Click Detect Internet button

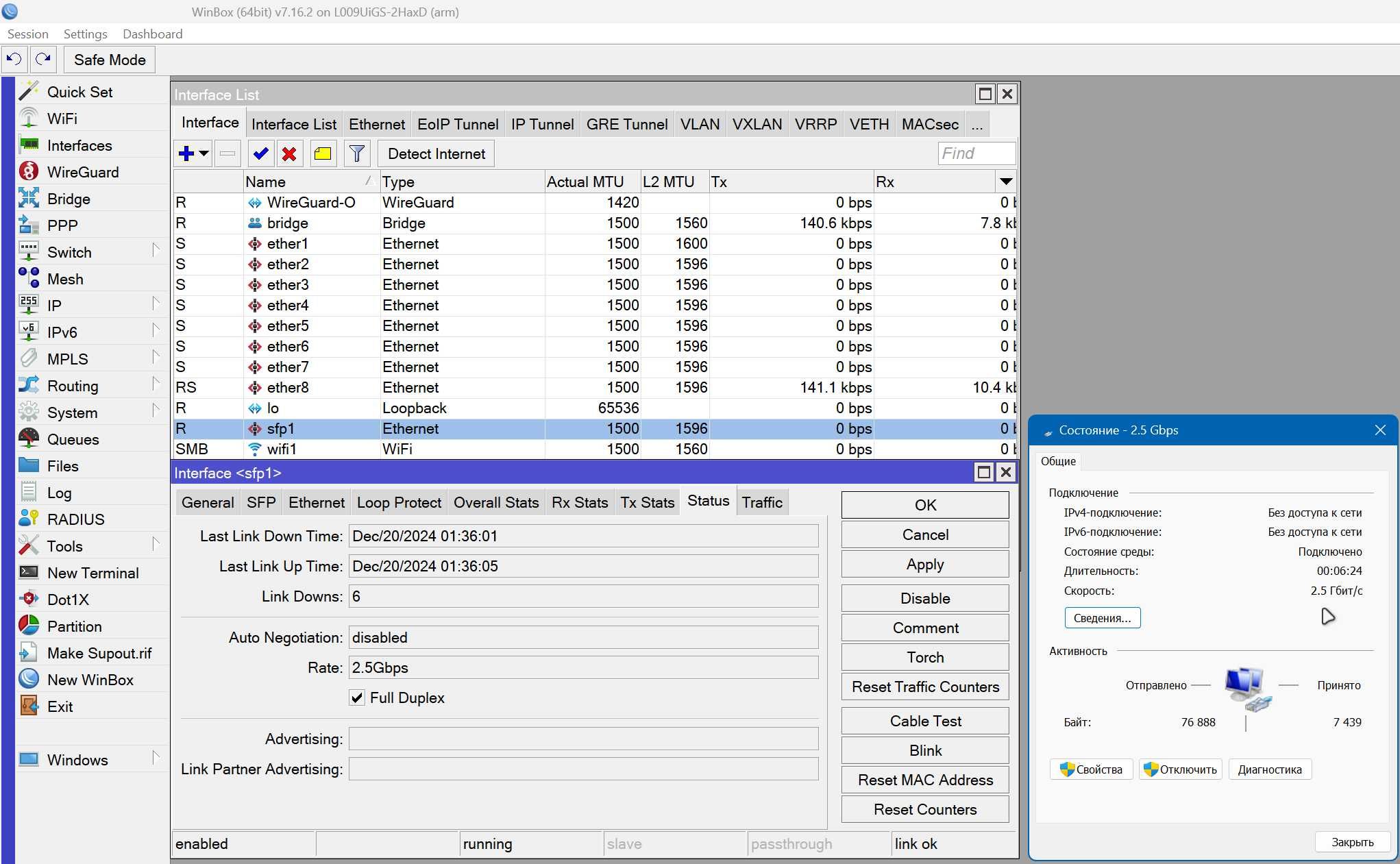click(437, 153)
